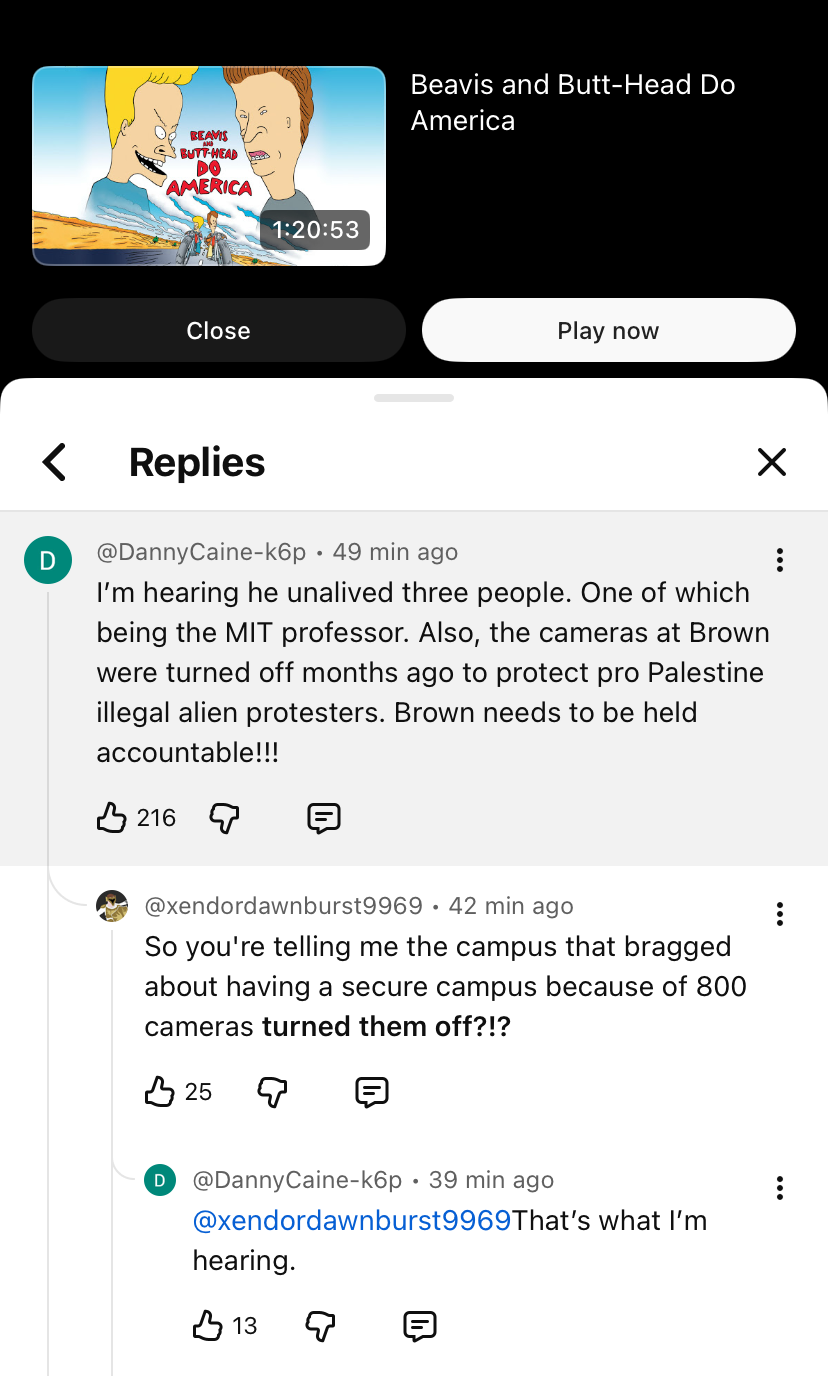Viewport: 828px width, 1376px height.
Task: Dislike the top comment about Brown cameras
Action: point(224,818)
